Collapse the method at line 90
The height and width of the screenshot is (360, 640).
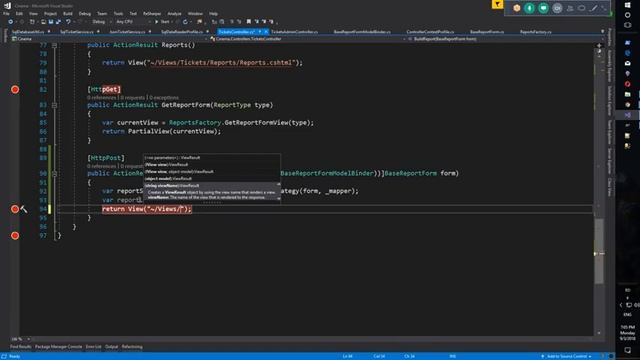click(x=54, y=173)
